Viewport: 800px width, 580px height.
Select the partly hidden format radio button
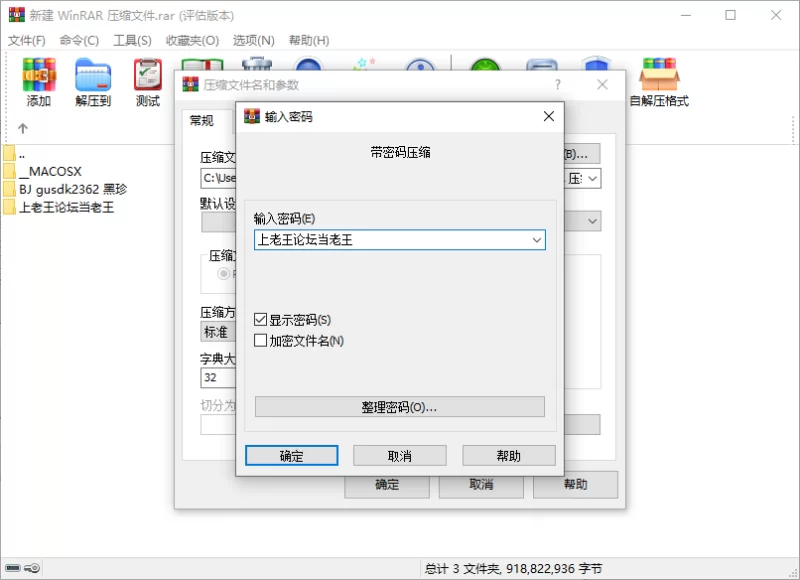223,273
